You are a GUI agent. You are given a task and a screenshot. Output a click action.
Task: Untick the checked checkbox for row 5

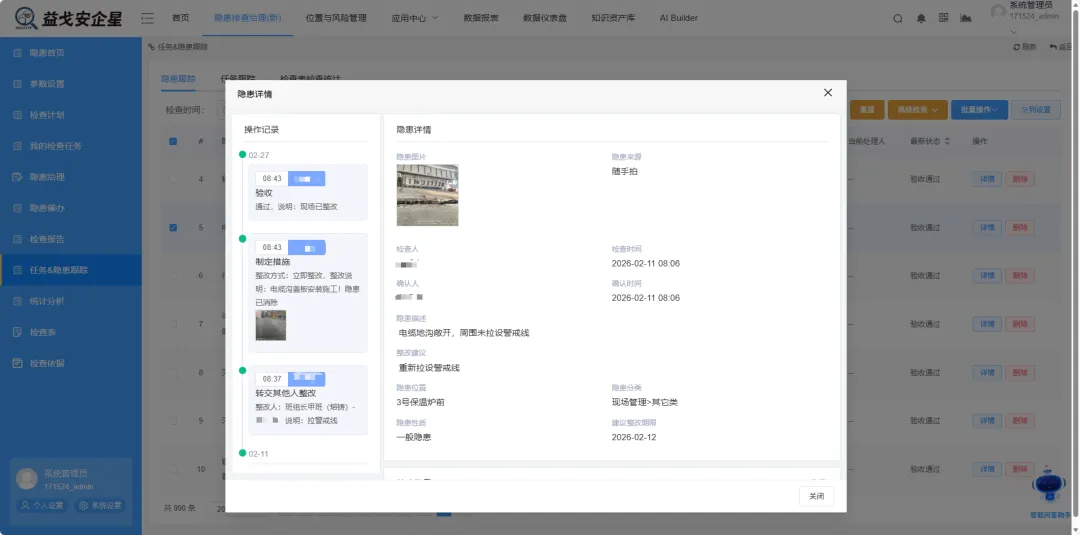point(173,227)
